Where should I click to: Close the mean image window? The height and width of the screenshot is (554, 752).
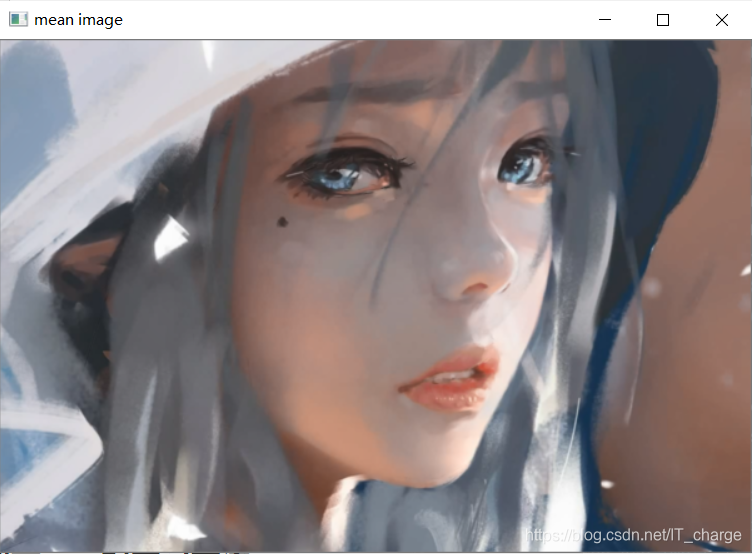[x=722, y=20]
